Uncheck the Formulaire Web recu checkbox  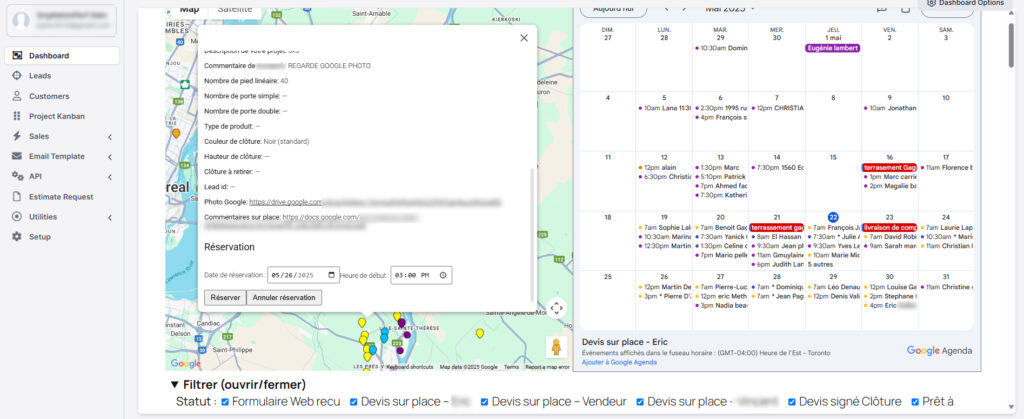click(223, 402)
